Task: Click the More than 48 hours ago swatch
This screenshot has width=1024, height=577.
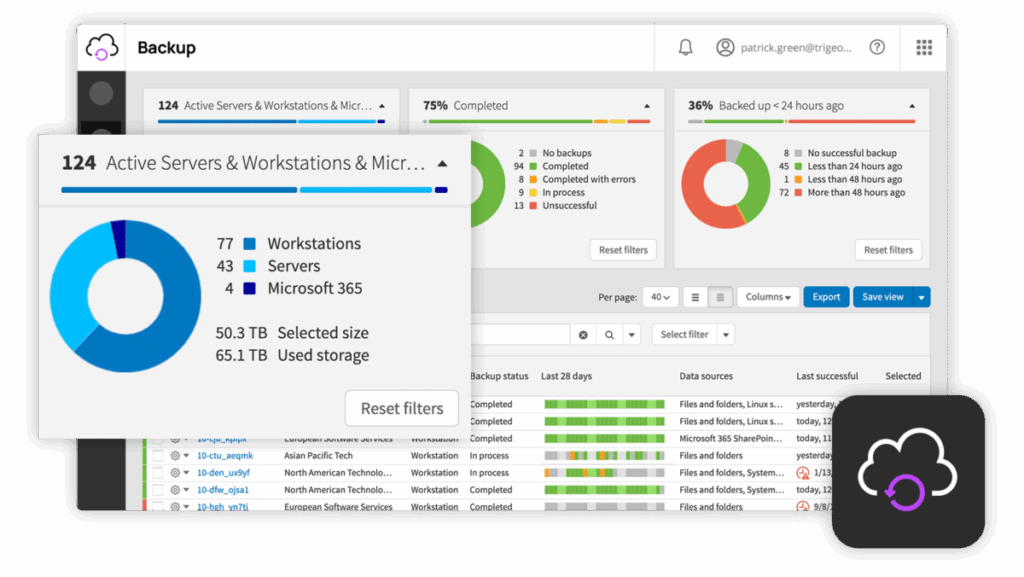Action: (798, 193)
